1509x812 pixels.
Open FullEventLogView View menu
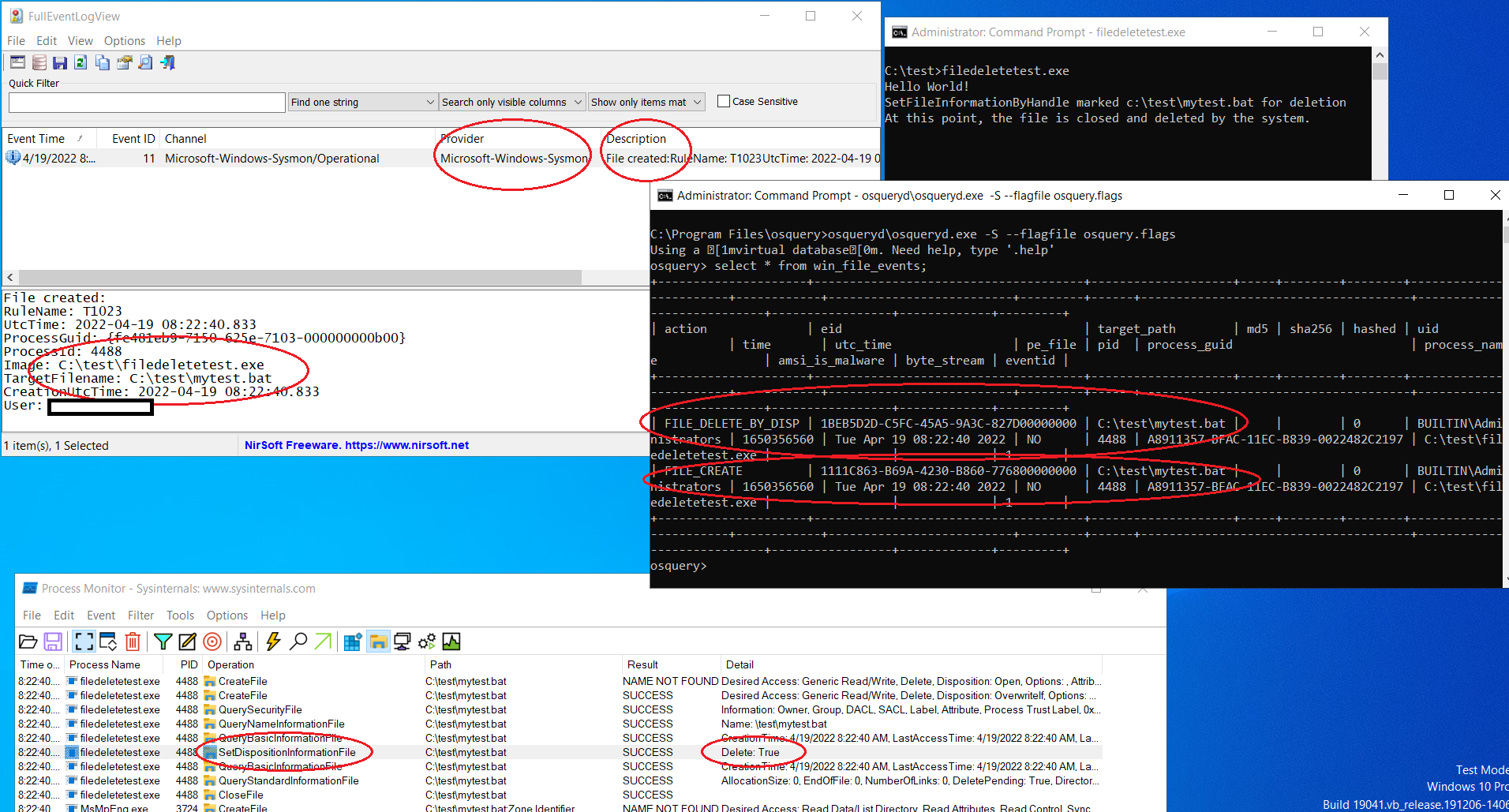[80, 41]
